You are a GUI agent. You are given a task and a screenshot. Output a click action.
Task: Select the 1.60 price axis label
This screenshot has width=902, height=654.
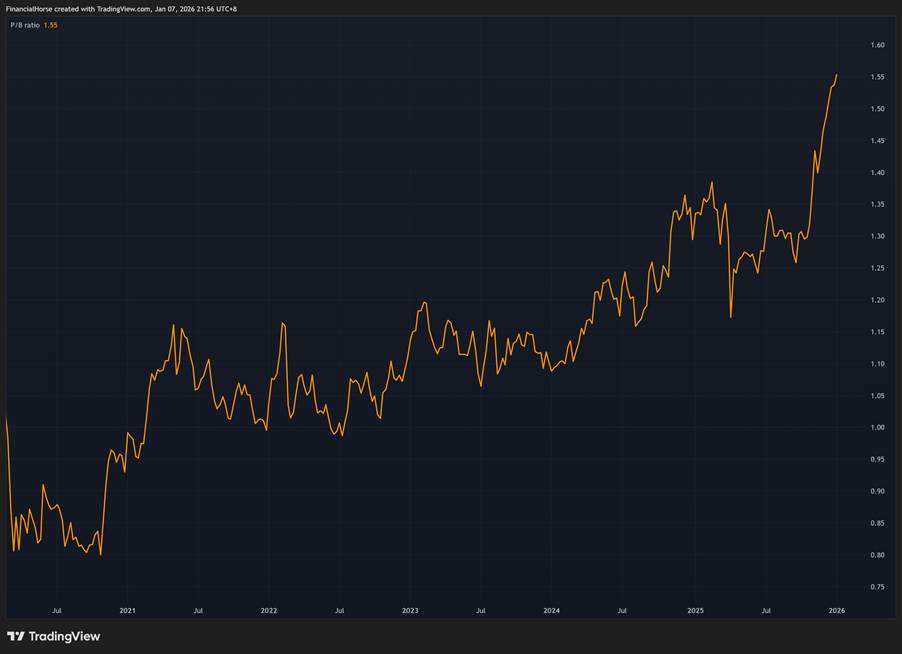click(877, 45)
